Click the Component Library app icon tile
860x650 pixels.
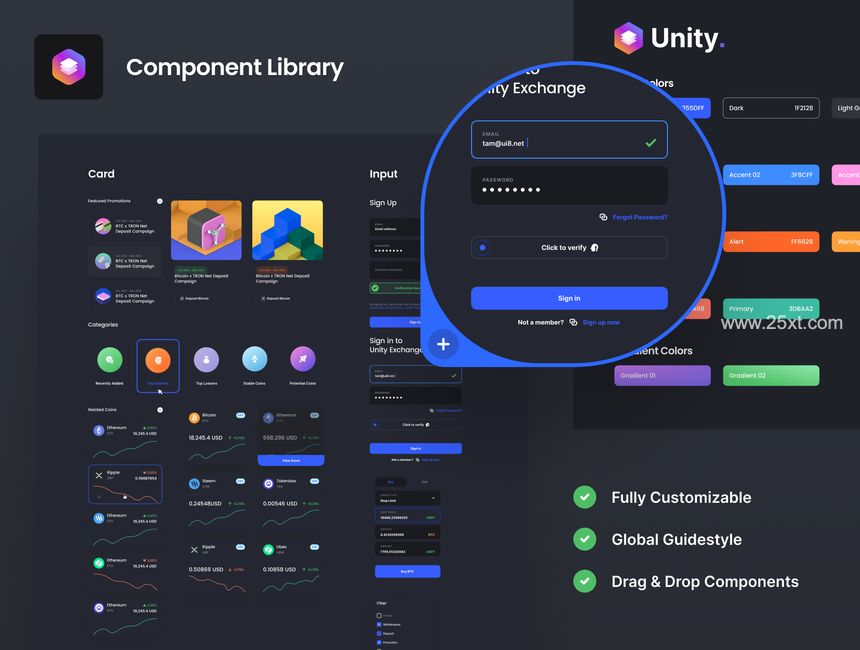pos(69,67)
